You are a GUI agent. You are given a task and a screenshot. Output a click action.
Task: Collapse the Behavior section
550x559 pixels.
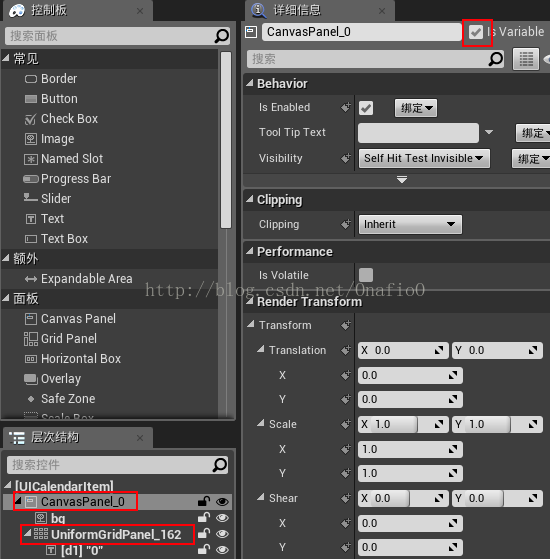250,83
